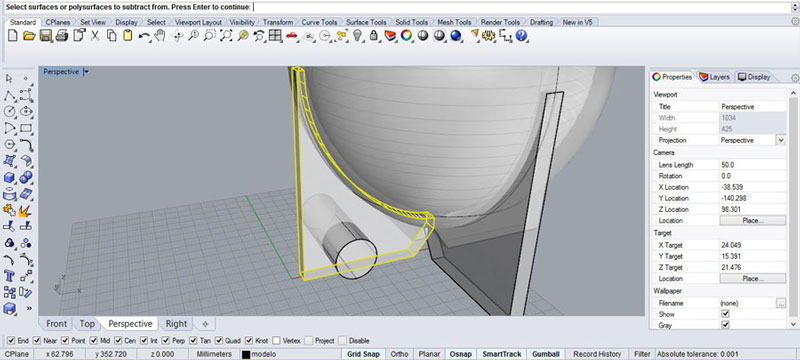Select the Text tool in sidebar
This screenshot has height=360, width=800.
[x=9, y=276]
